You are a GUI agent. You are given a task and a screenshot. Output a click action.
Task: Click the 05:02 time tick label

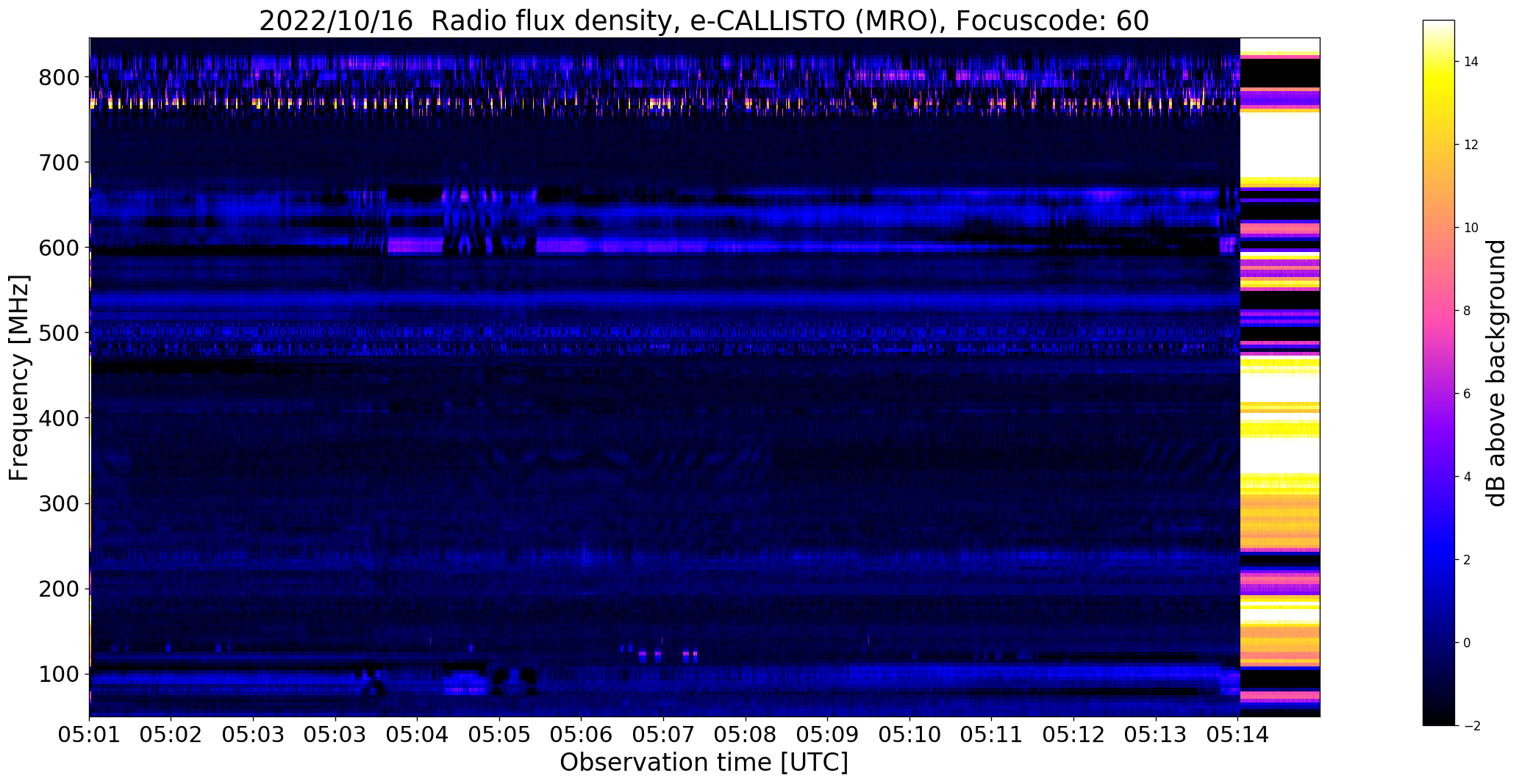[171, 735]
